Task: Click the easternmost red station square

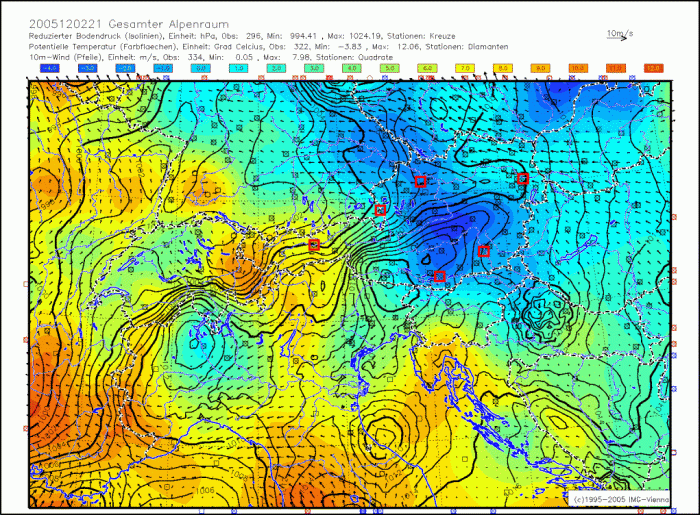Action: (x=522, y=178)
